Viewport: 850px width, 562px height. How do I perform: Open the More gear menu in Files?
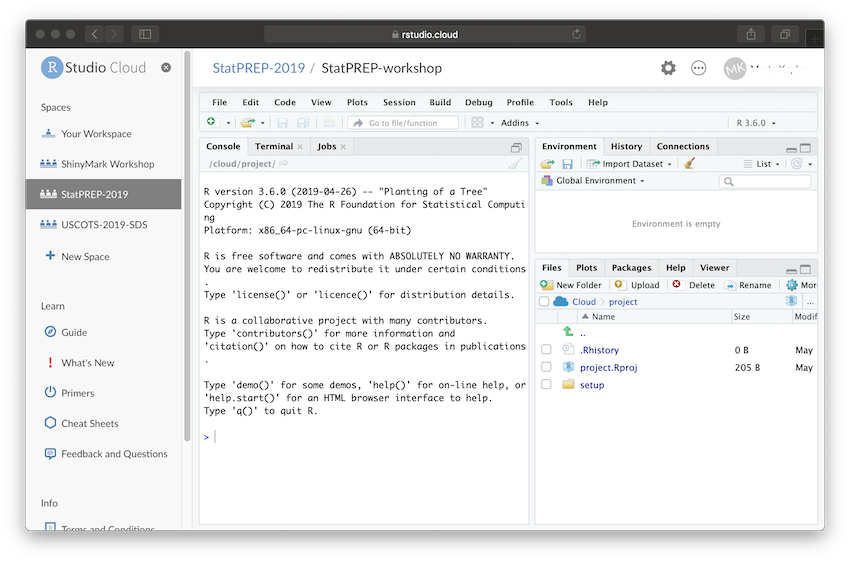(x=802, y=285)
